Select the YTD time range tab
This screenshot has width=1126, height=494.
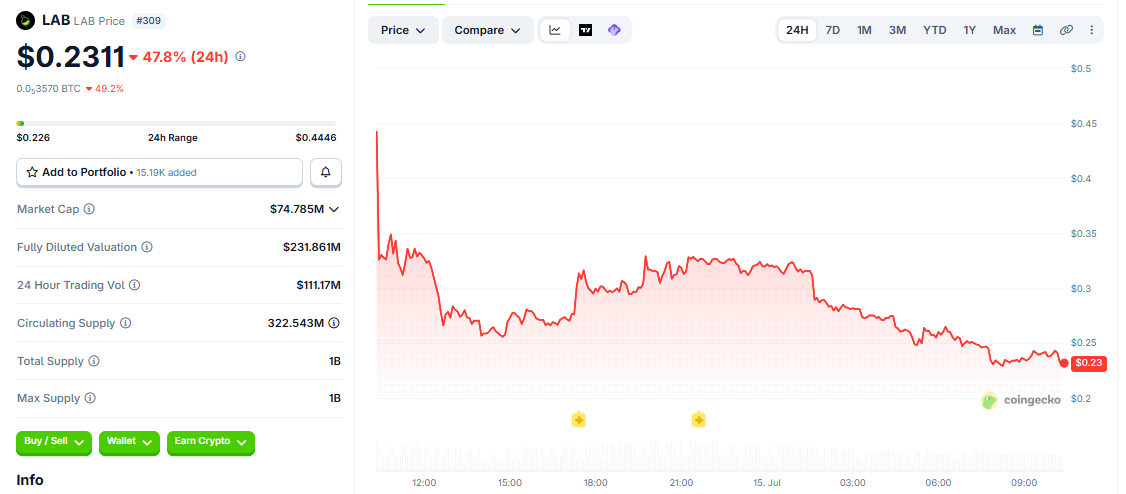tap(934, 30)
